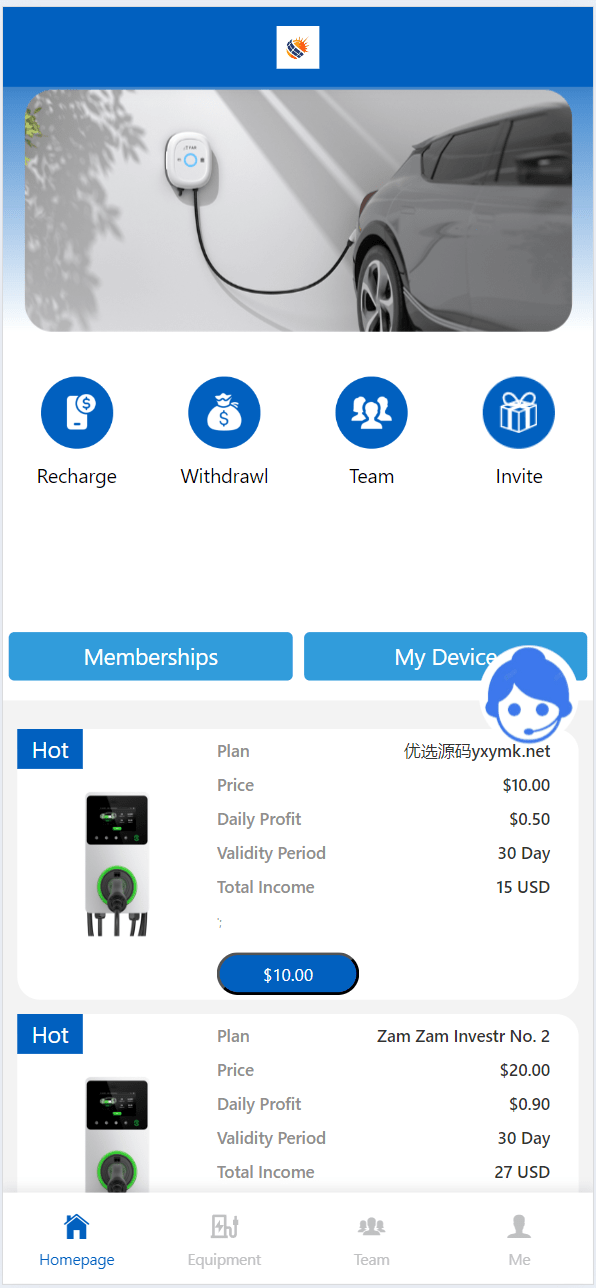This screenshot has width=596, height=1288.
Task: Select the first plan's charger thumbnail
Action: (117, 864)
